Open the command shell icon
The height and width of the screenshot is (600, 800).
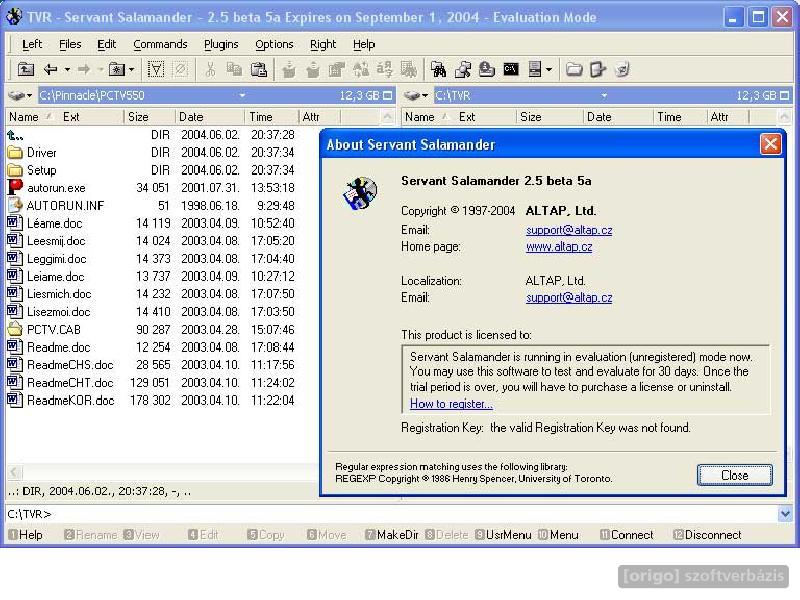[x=511, y=69]
